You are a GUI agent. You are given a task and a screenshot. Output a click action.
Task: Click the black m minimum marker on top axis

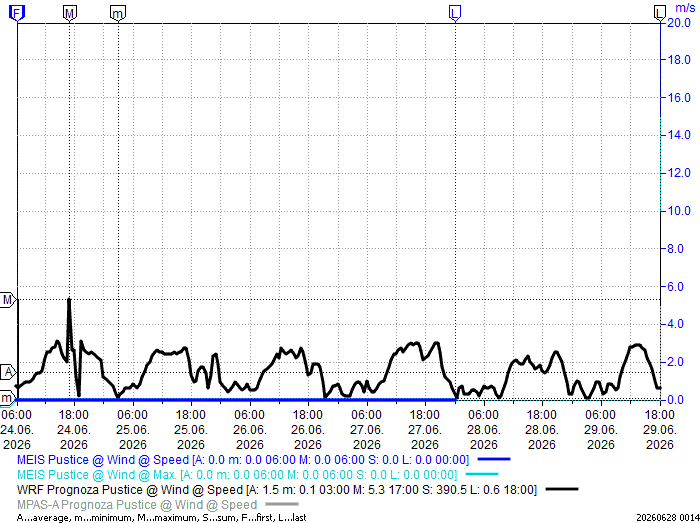click(118, 13)
